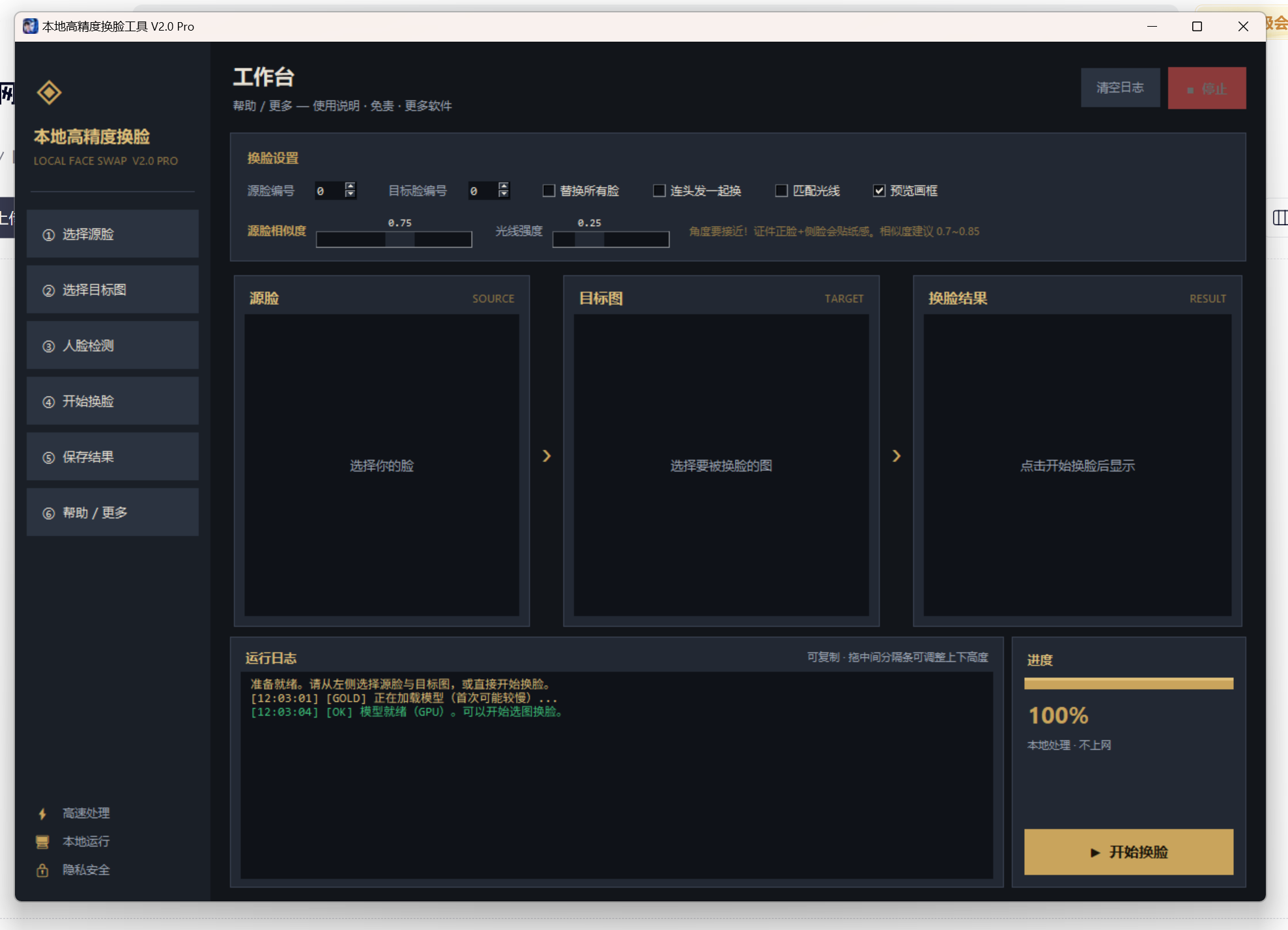Click the 源脸编号 input field
This screenshot has width=1288, height=930.
pos(330,191)
